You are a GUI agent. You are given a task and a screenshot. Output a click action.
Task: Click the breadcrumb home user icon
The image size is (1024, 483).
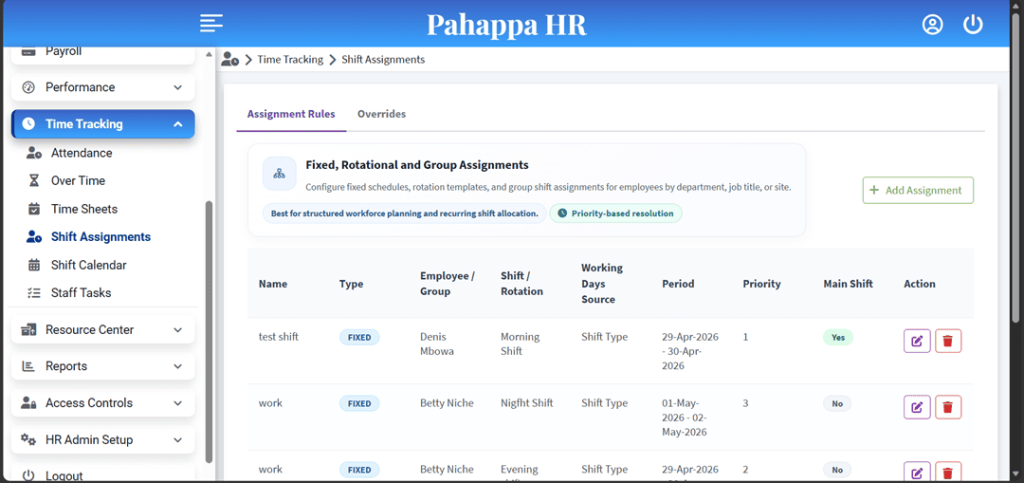click(230, 59)
